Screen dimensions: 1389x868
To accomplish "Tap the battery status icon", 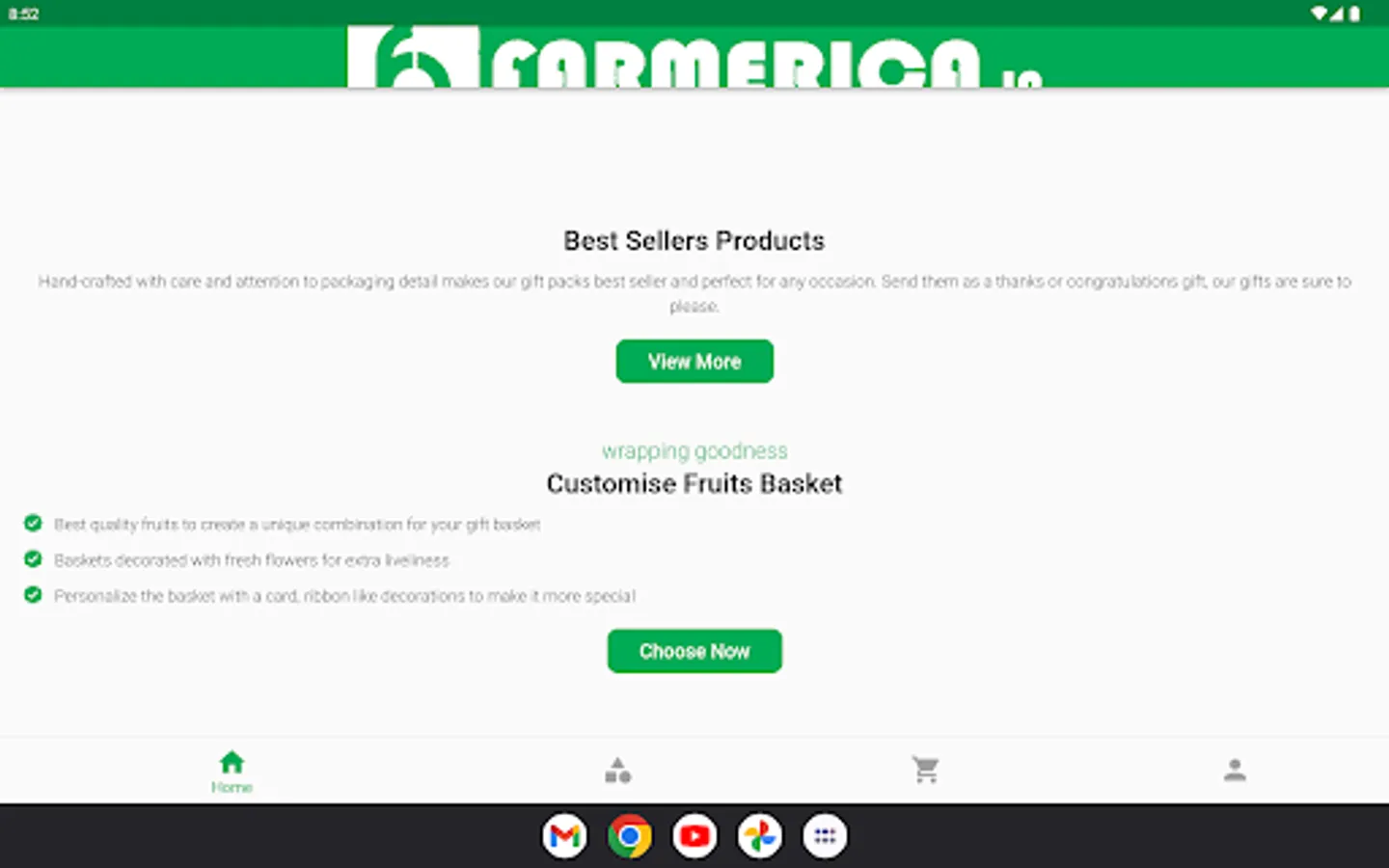I will (x=1354, y=14).
